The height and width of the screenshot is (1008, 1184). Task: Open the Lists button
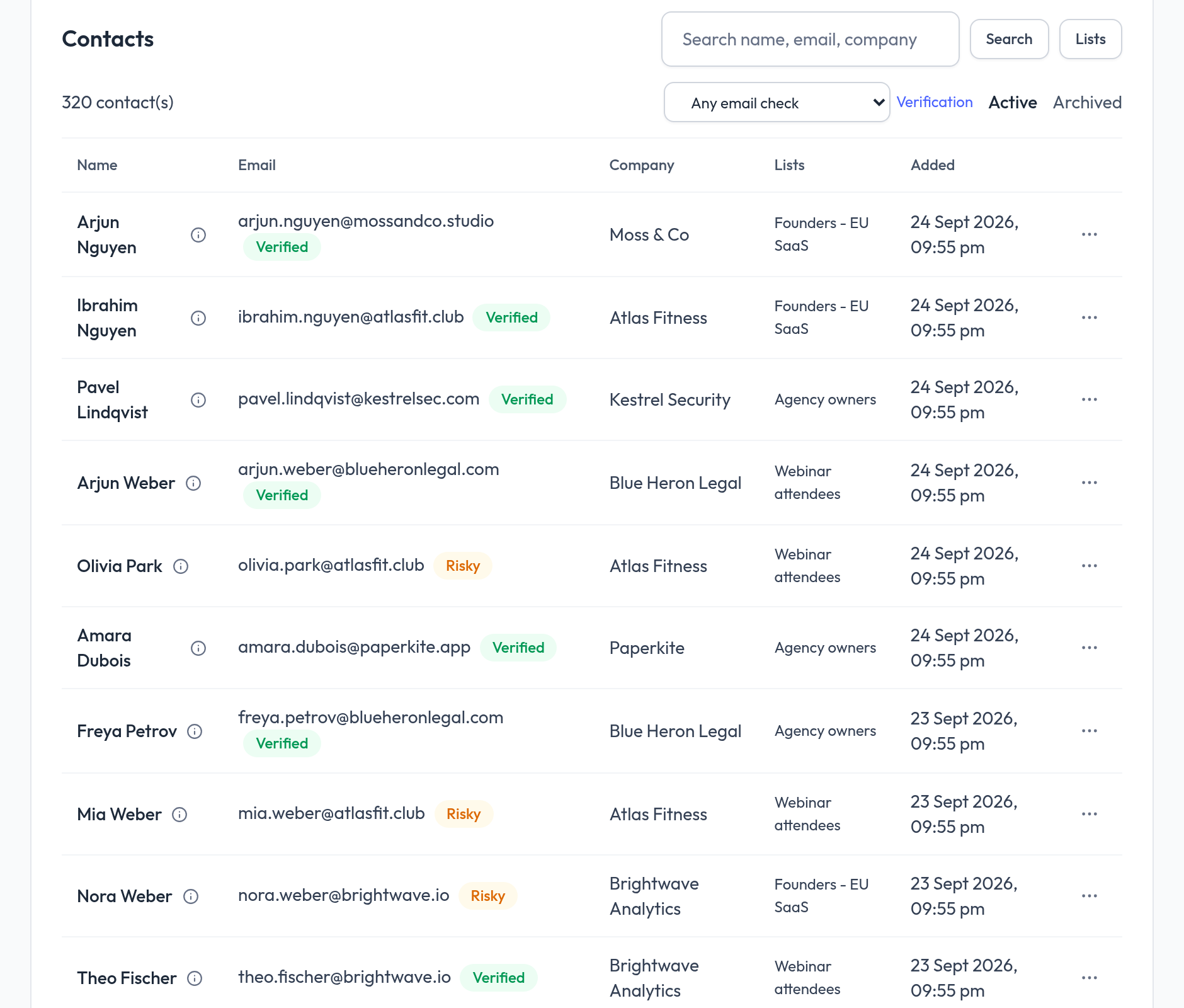click(1090, 39)
